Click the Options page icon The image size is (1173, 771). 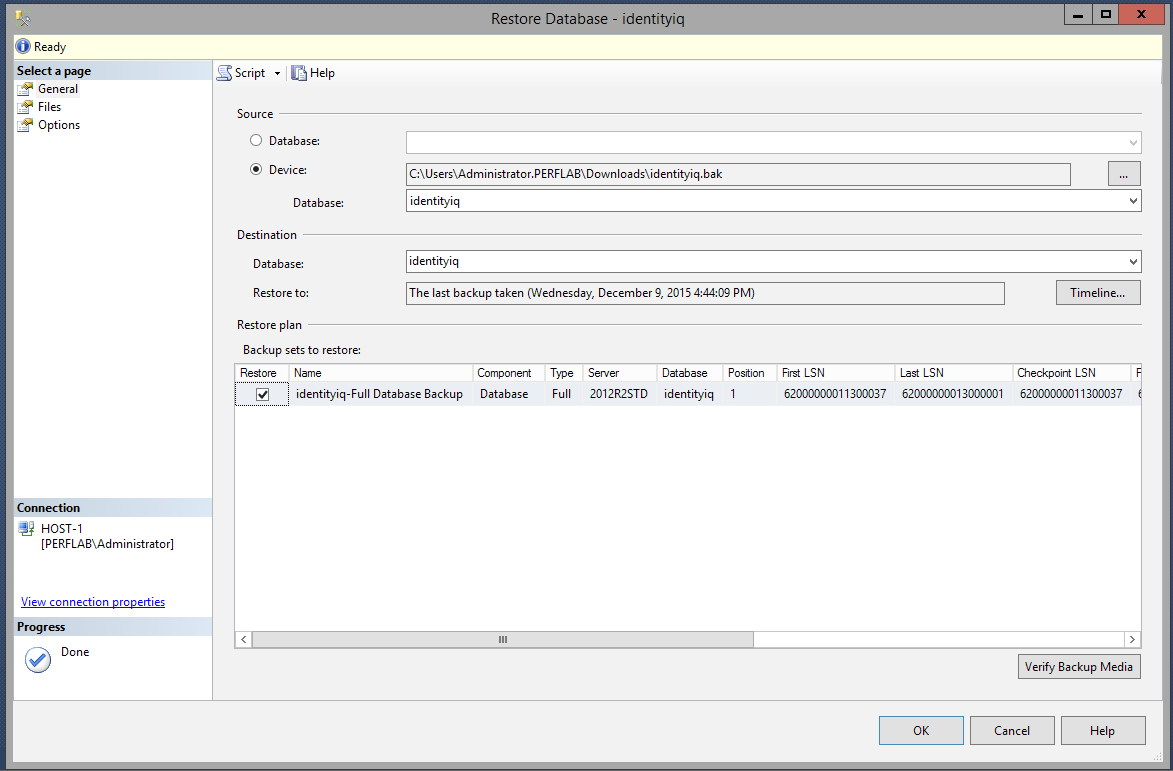pos(25,125)
